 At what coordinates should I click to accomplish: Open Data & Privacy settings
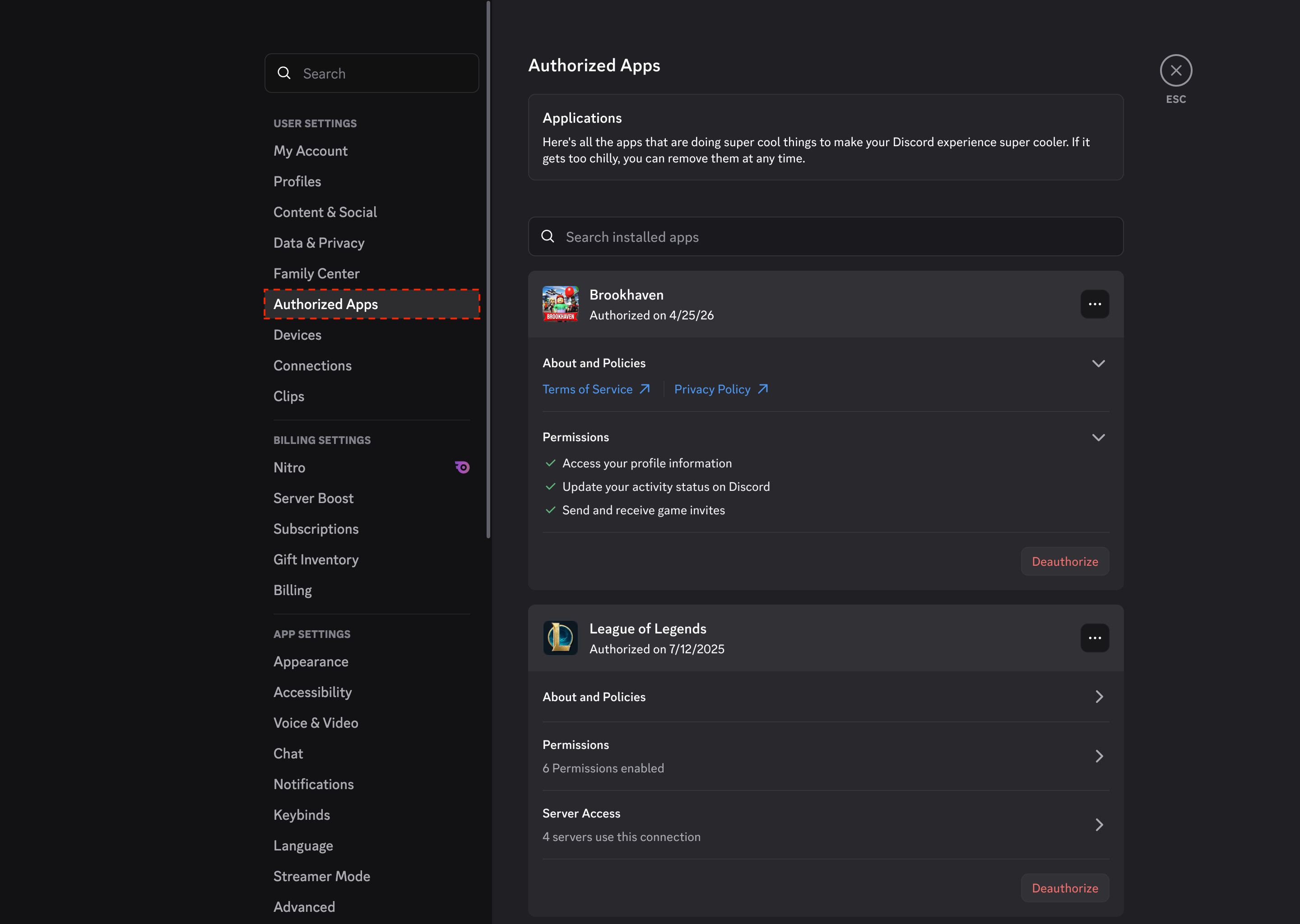point(371,243)
